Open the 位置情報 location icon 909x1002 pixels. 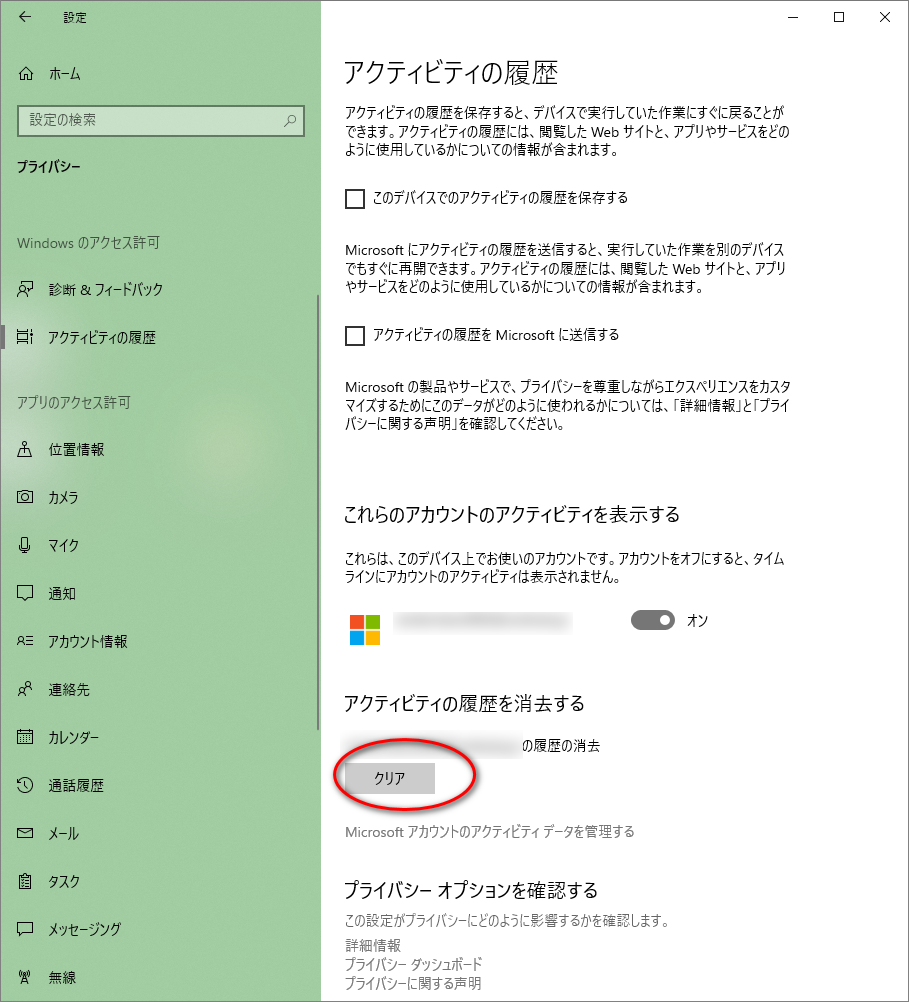pyautogui.click(x=26, y=450)
